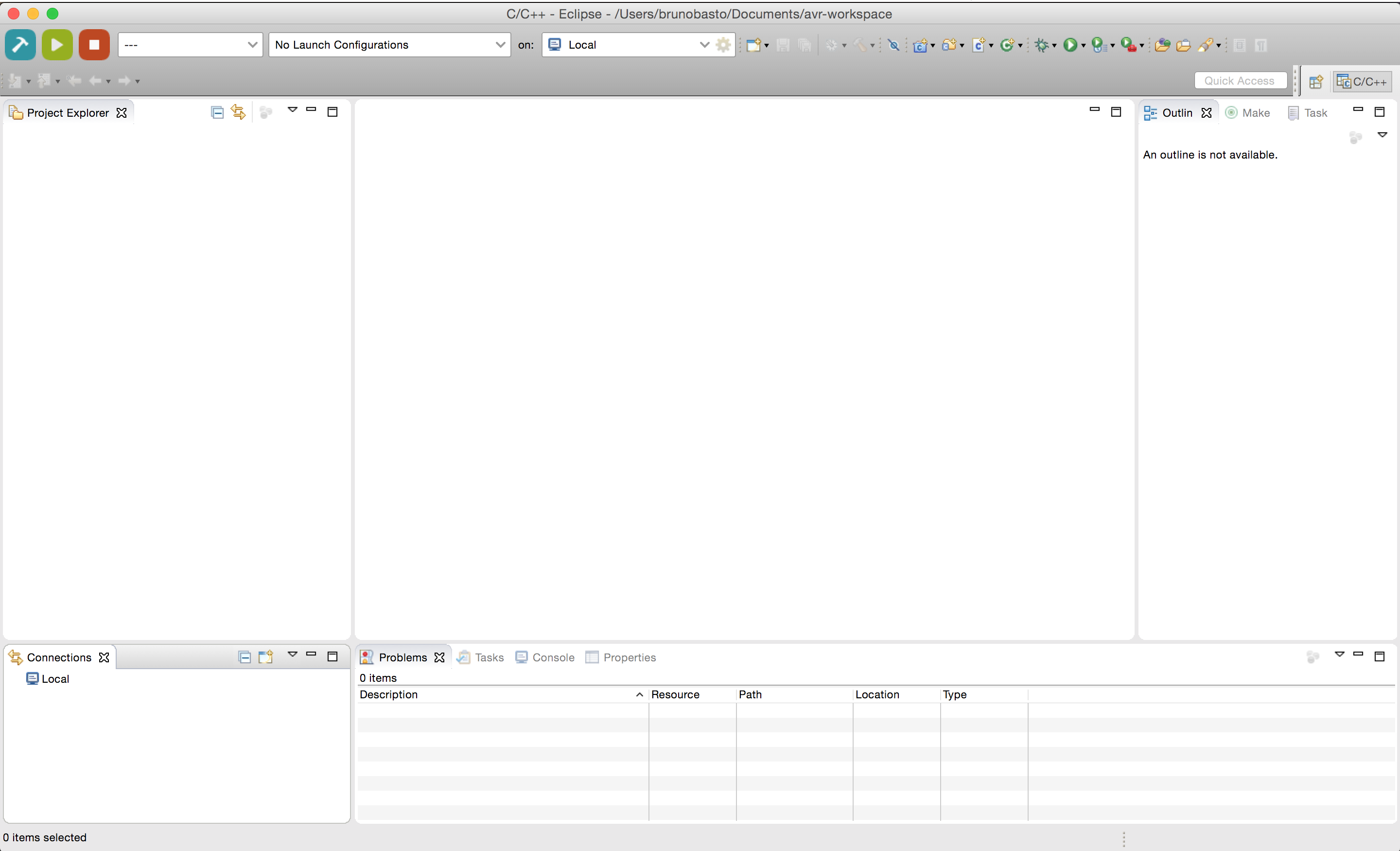Click the new source folder icon

click(x=949, y=45)
